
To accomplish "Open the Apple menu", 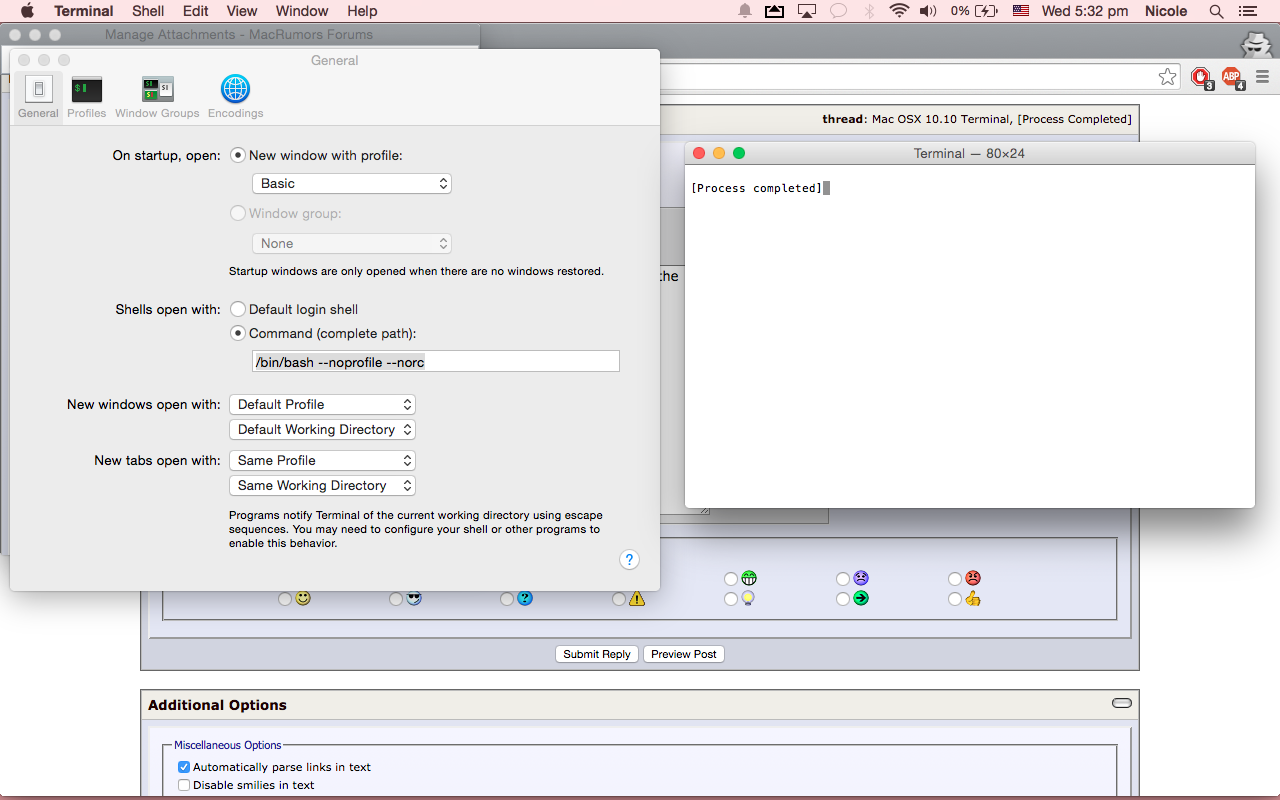I will (27, 11).
